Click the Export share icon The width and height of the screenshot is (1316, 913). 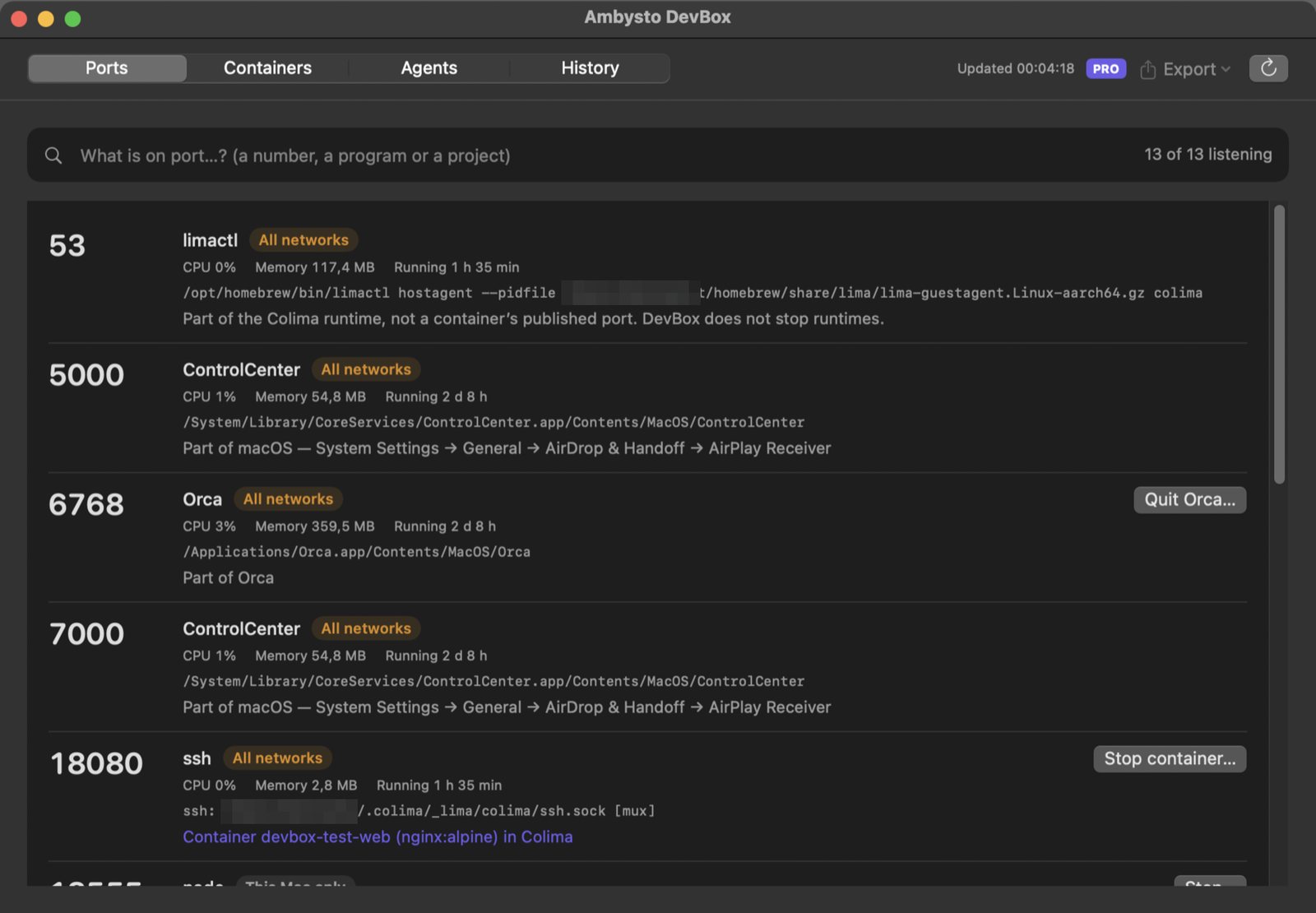[x=1148, y=70]
